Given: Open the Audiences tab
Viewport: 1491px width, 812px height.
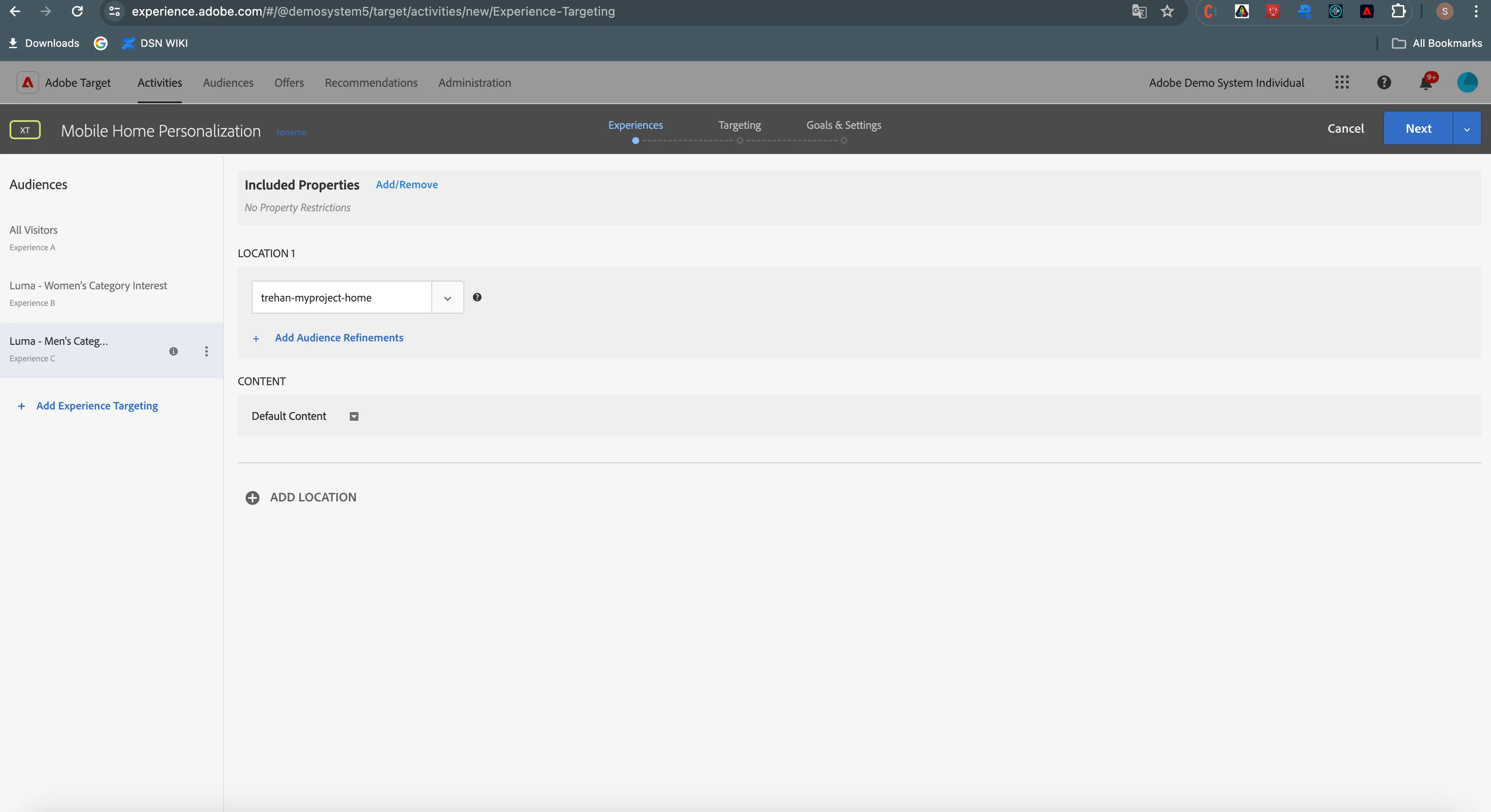Looking at the screenshot, I should tap(228, 83).
